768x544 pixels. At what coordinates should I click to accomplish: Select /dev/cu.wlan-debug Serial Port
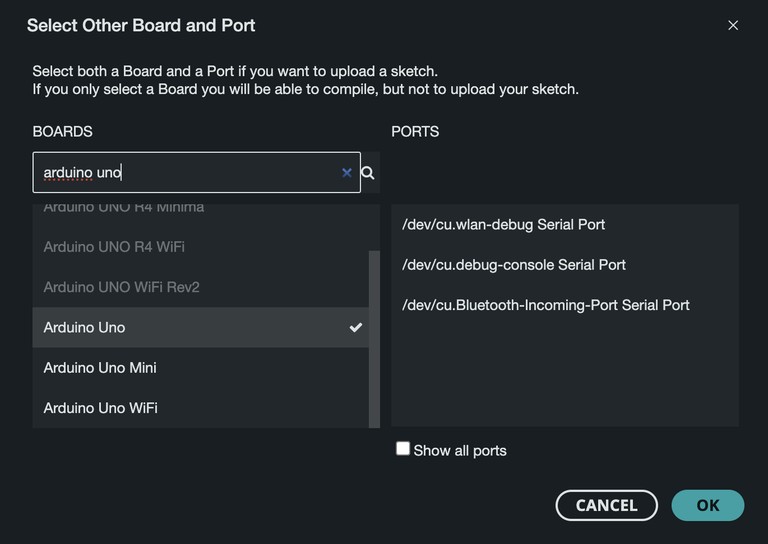(x=503, y=224)
